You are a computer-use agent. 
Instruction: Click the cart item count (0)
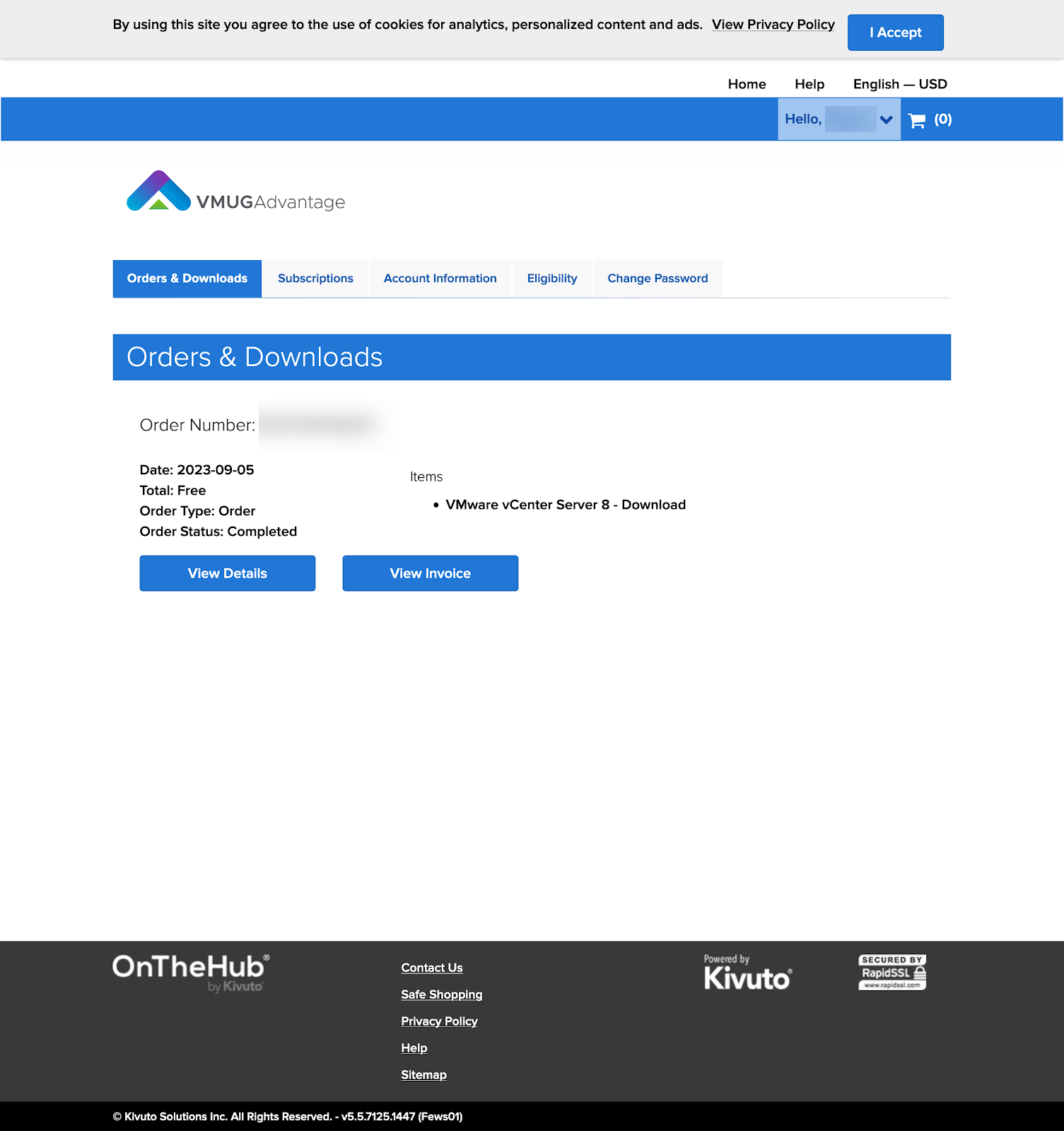[x=943, y=119]
